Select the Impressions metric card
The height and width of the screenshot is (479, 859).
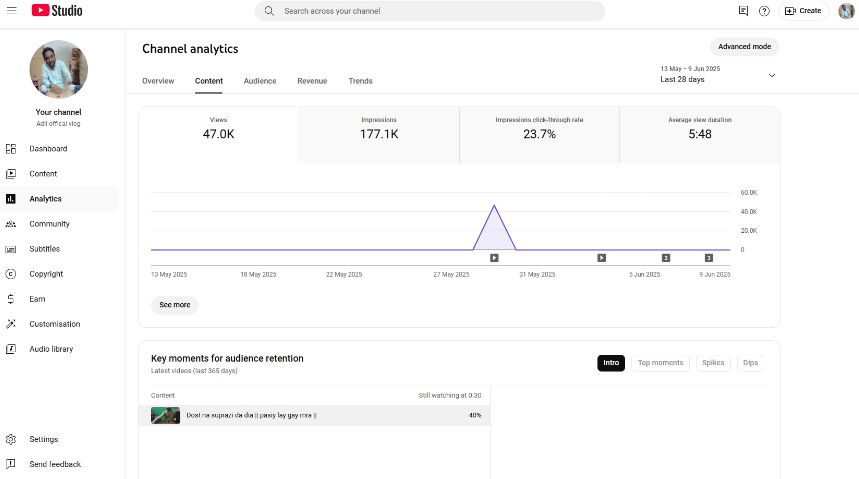pyautogui.click(x=379, y=135)
